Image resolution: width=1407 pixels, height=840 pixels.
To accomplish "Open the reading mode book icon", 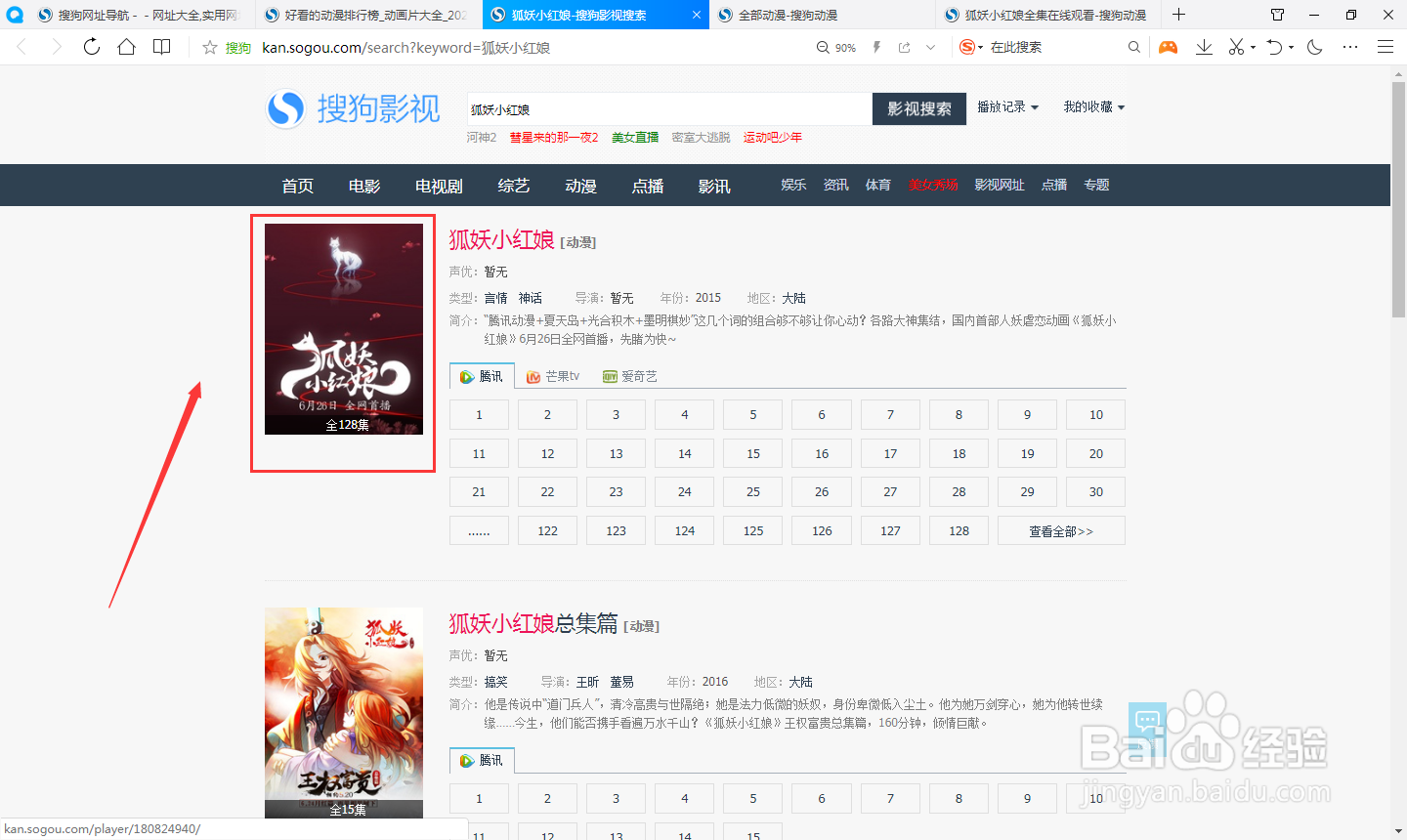I will [162, 47].
